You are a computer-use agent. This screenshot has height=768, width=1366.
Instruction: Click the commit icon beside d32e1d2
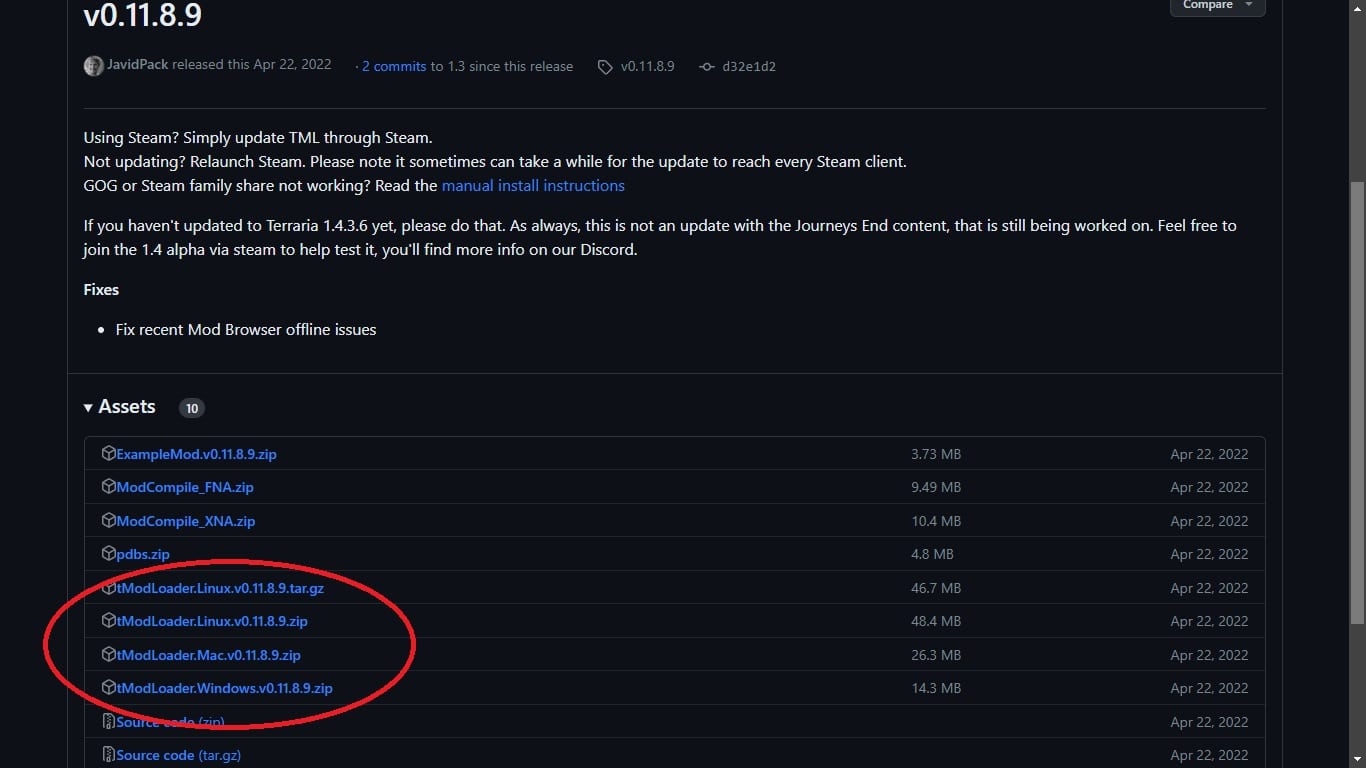pos(707,67)
